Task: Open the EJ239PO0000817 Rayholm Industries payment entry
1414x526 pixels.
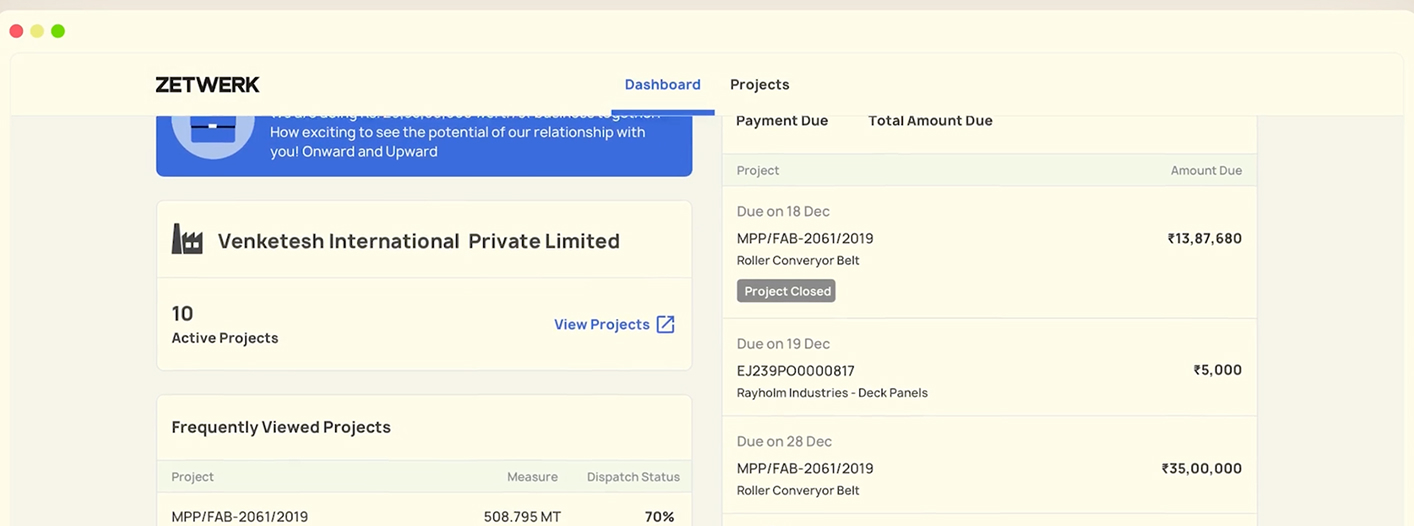Action: (x=795, y=371)
